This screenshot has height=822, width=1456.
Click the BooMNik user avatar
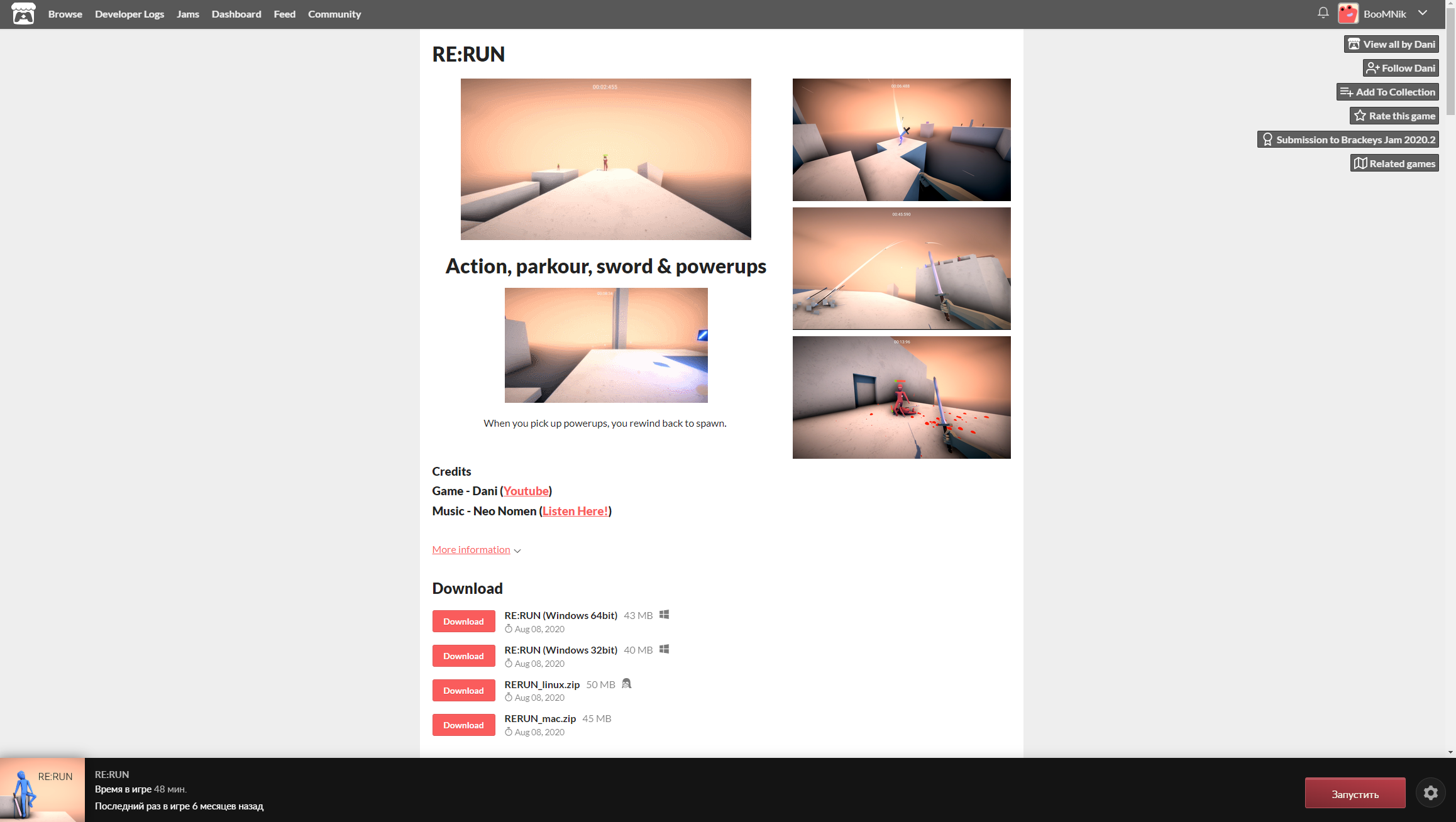point(1348,14)
